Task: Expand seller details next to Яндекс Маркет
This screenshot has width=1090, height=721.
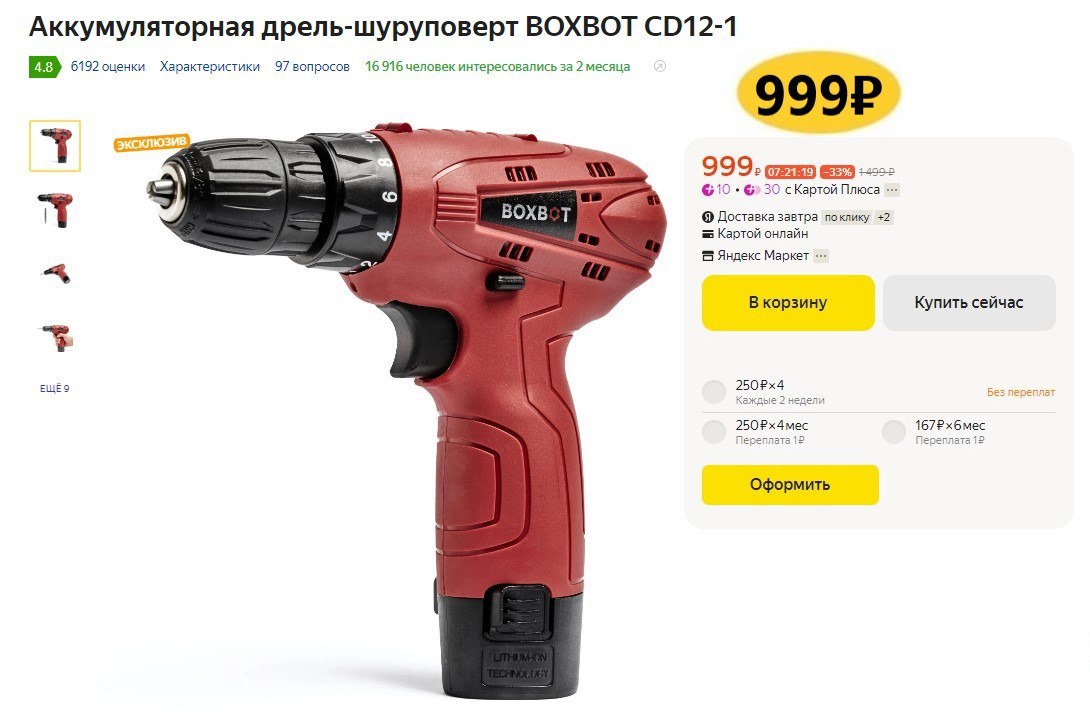Action: [821, 256]
